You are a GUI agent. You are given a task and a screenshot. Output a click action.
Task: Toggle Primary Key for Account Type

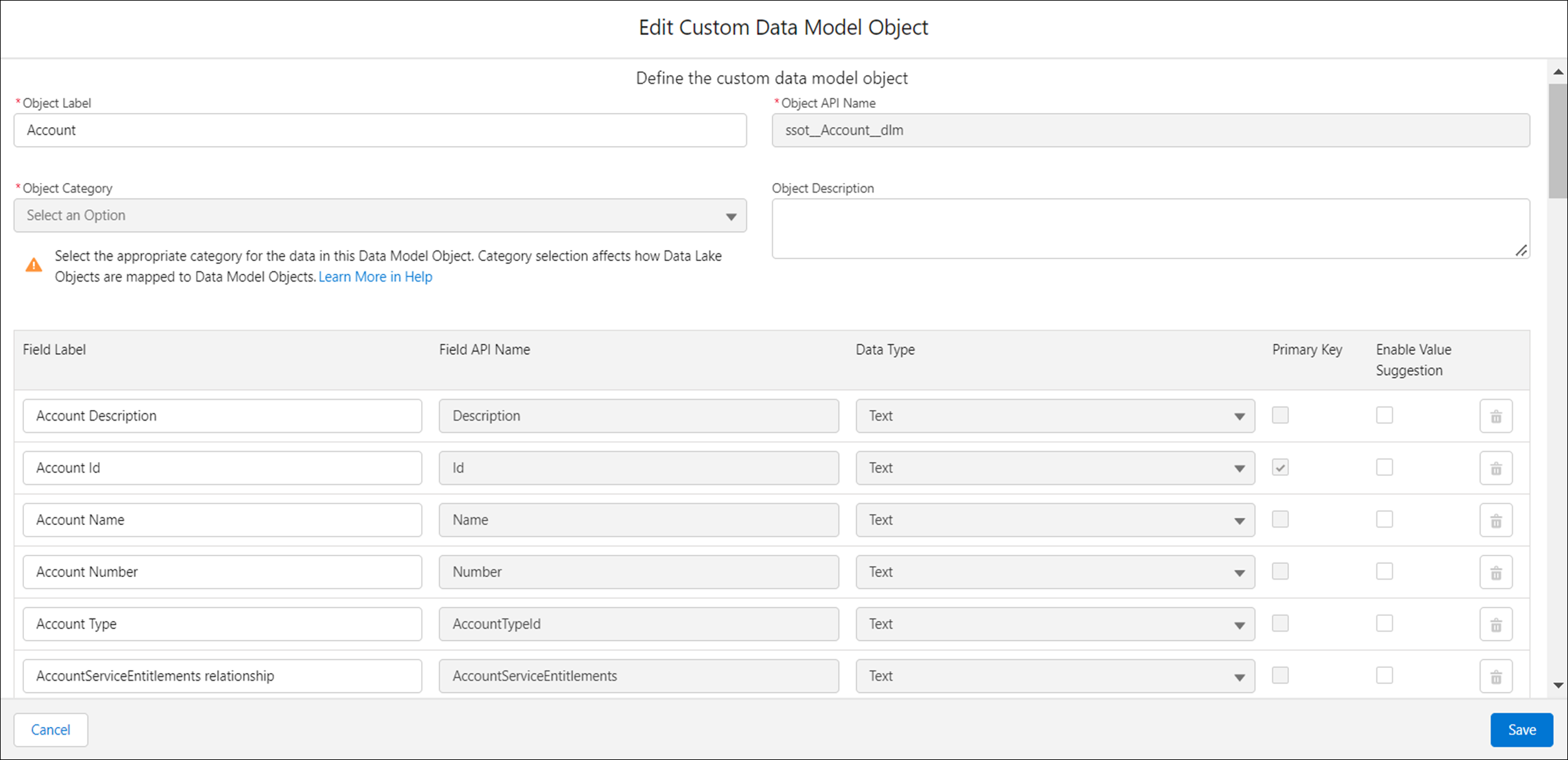click(1280, 623)
